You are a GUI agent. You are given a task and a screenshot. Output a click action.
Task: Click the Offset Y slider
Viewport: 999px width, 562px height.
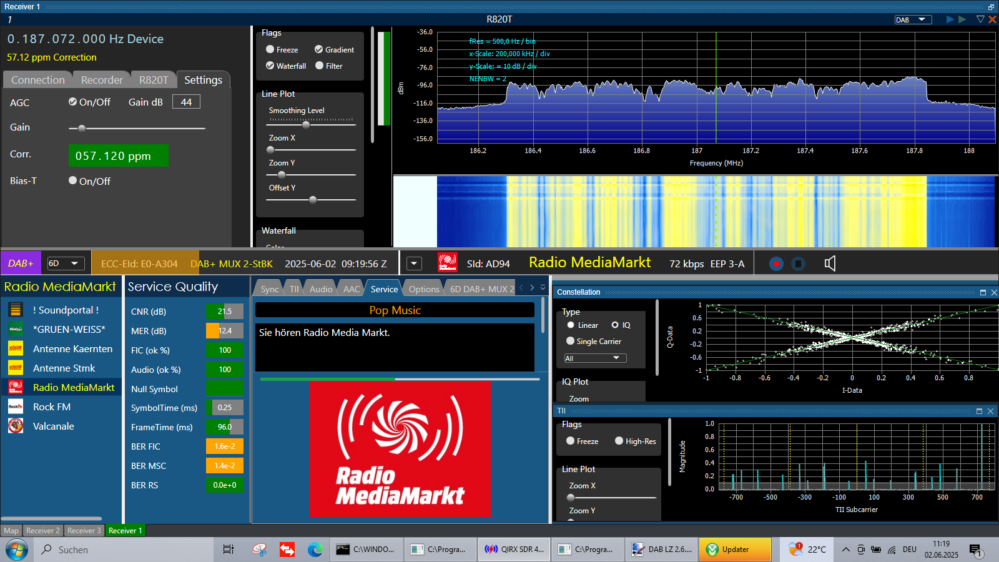(311, 199)
